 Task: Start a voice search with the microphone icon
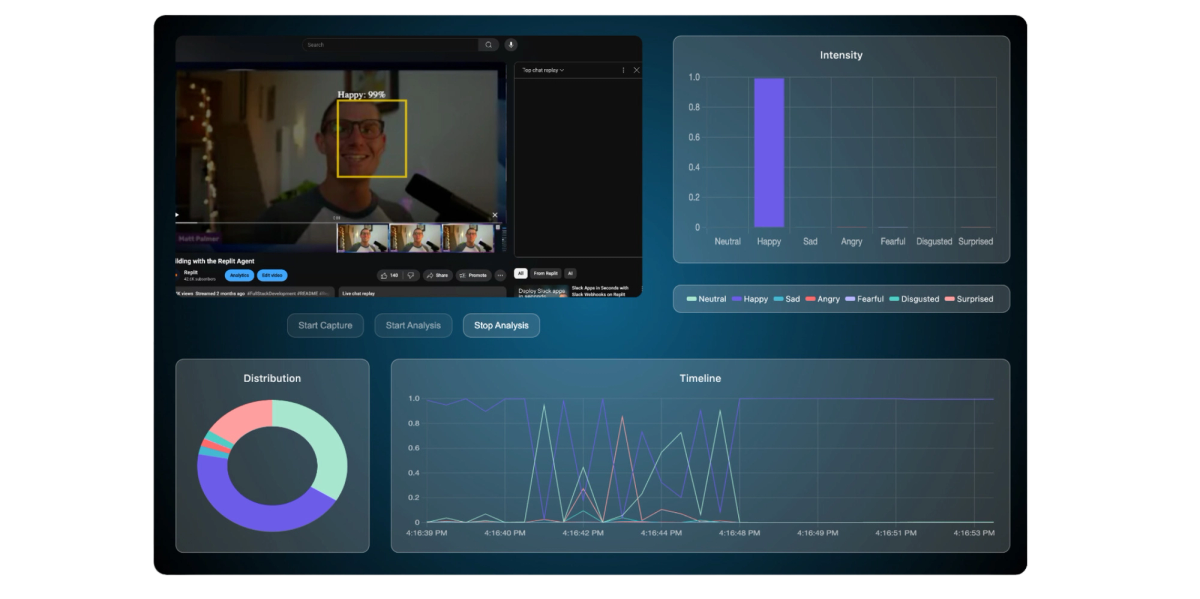[511, 44]
